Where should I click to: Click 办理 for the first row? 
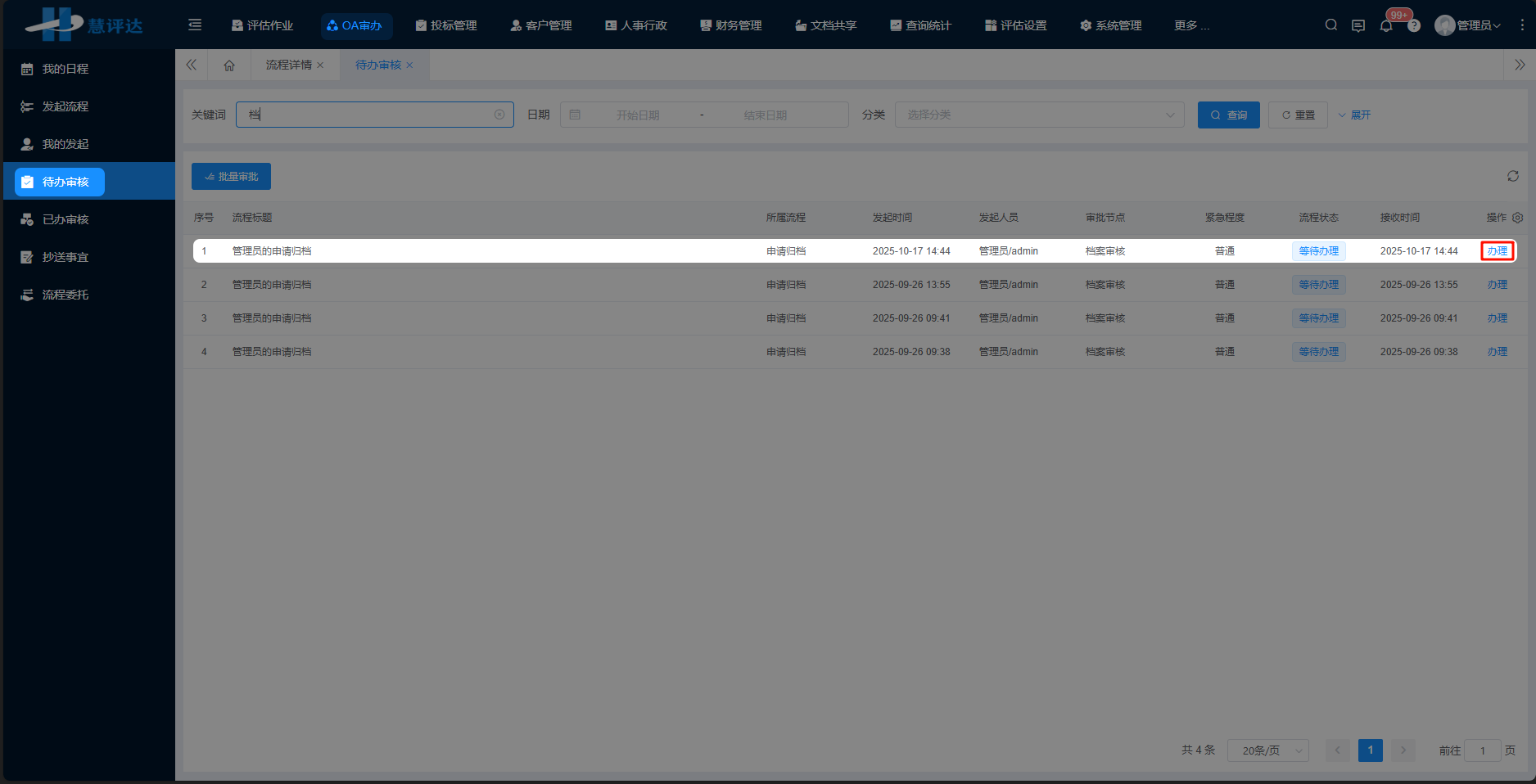click(1497, 251)
